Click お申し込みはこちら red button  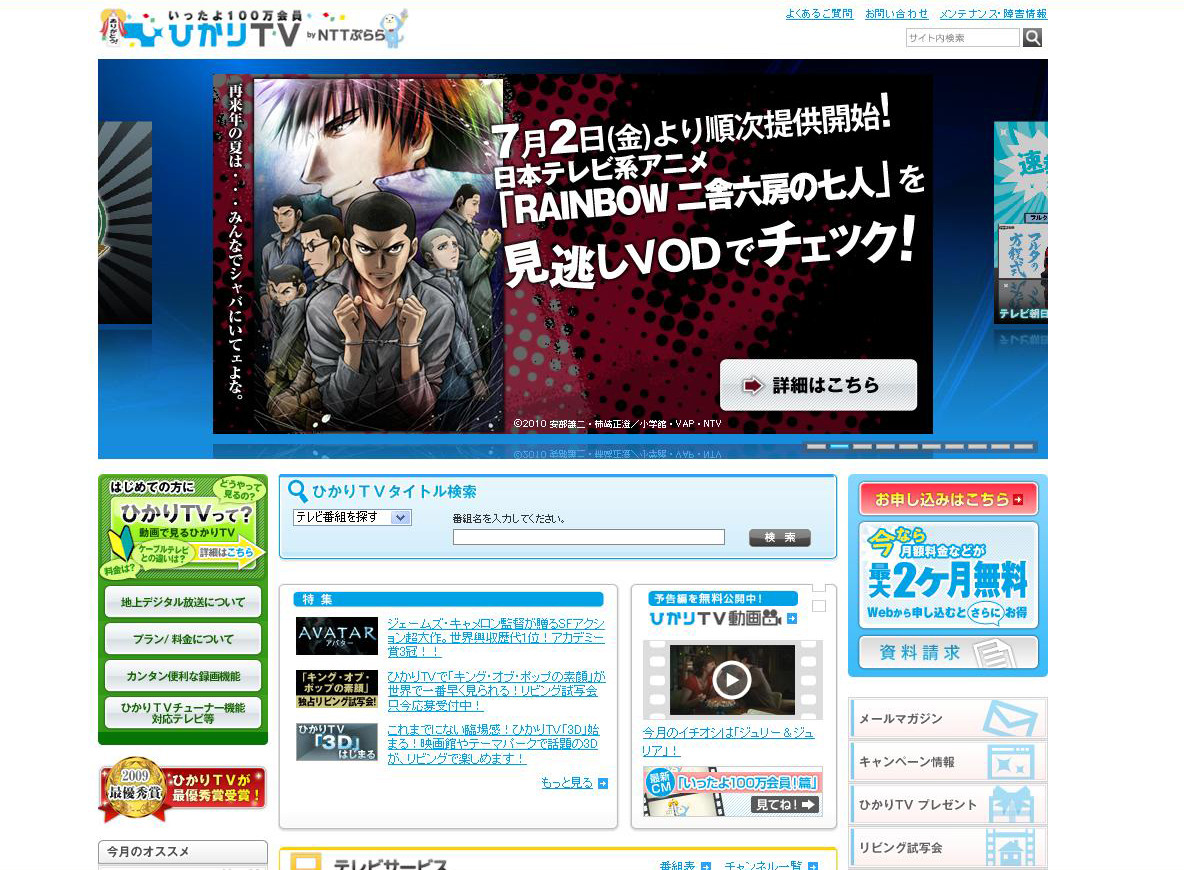[x=948, y=499]
